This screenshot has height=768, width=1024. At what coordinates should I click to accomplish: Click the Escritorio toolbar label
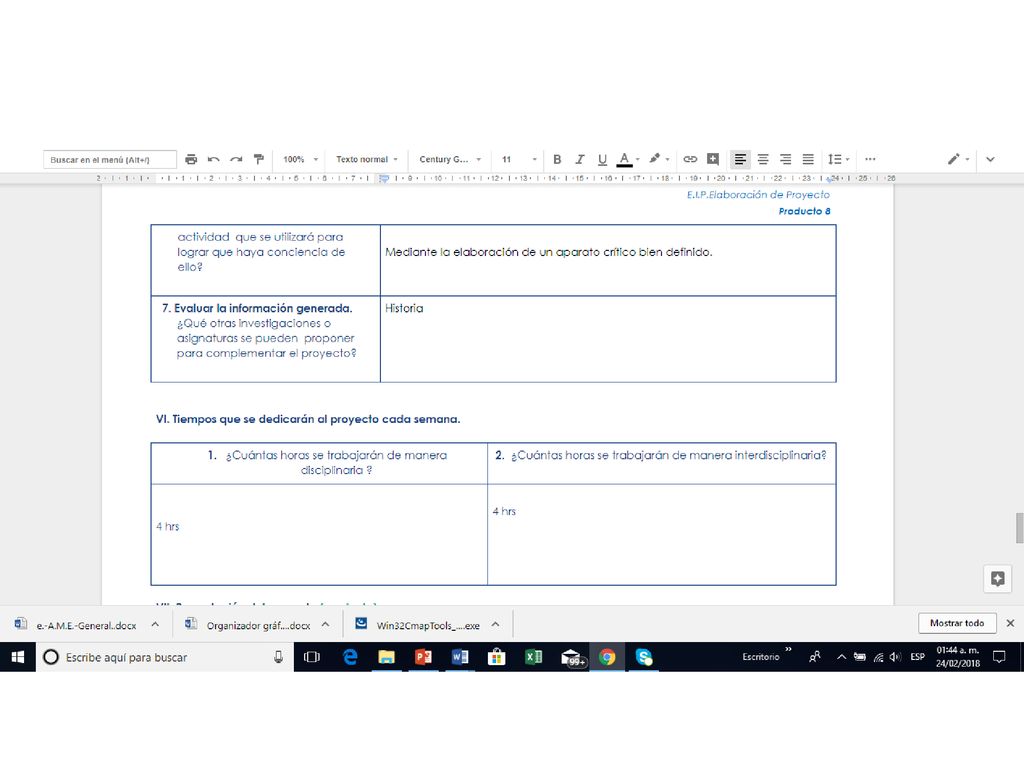click(x=761, y=657)
